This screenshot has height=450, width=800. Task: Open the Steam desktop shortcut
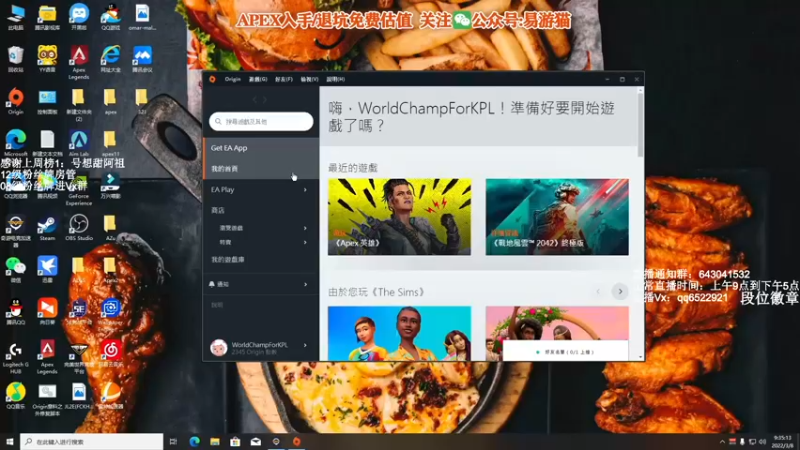coord(47,228)
